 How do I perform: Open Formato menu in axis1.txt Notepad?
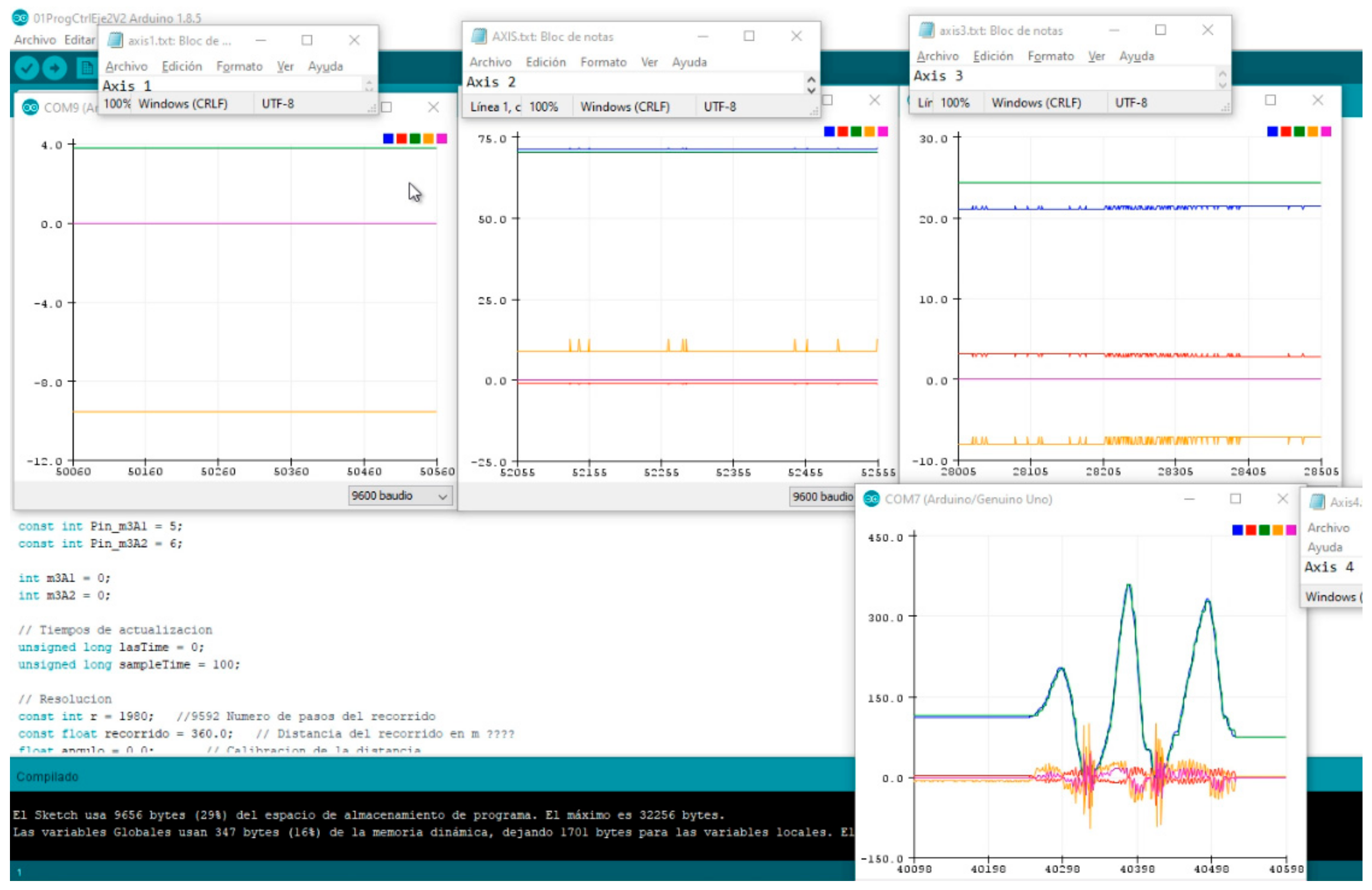239,66
